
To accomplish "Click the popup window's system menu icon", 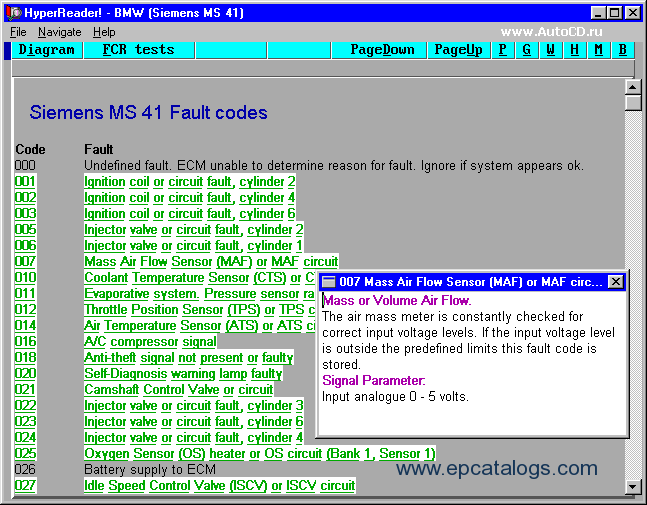I will tap(329, 282).
